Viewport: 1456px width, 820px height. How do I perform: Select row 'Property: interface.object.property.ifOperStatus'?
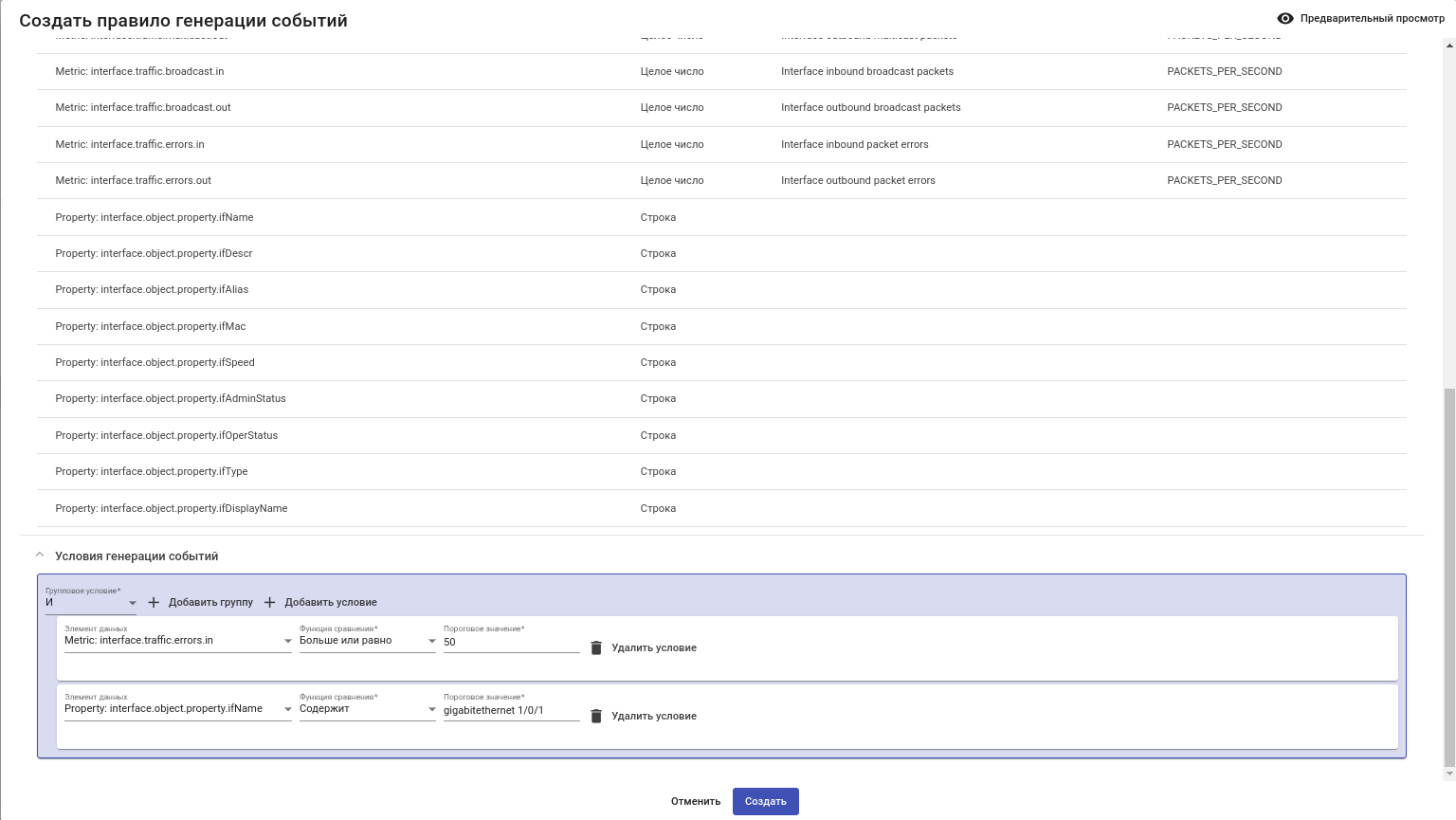pyautogui.click(x=167, y=435)
